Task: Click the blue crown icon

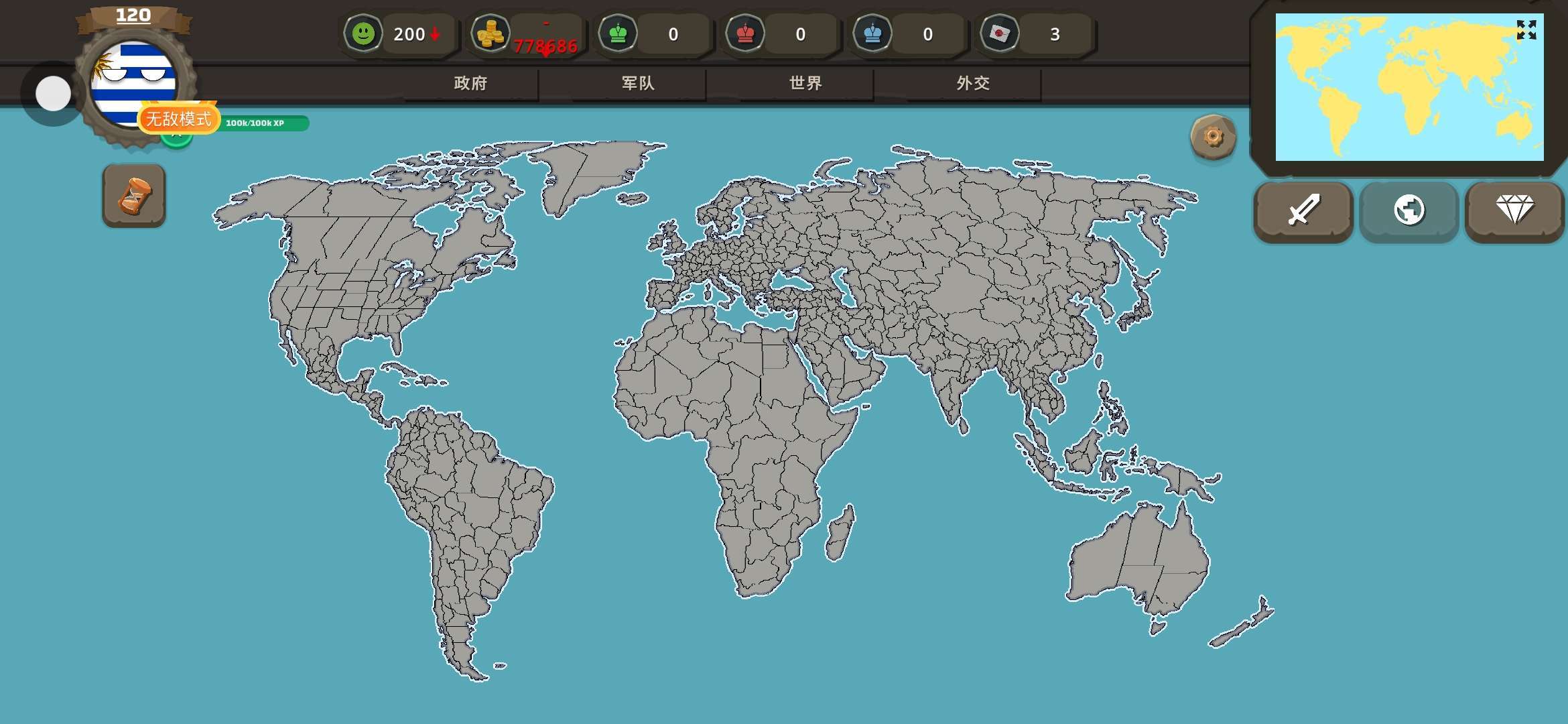Action: [872, 34]
